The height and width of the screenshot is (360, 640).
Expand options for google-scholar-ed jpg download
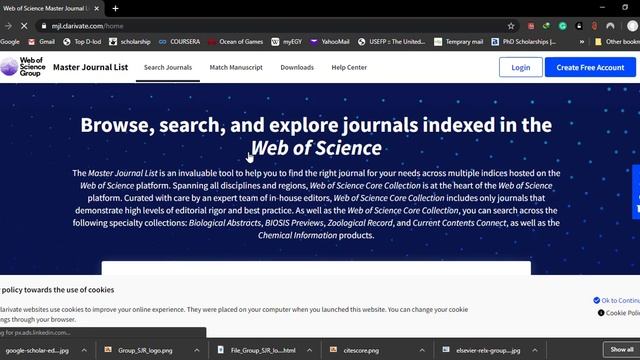pyautogui.click(x=84, y=350)
